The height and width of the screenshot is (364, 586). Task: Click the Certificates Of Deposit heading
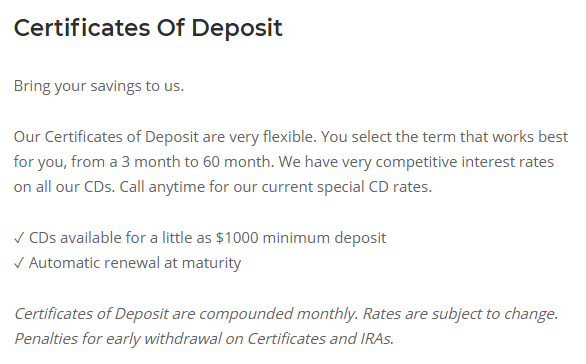(x=148, y=28)
